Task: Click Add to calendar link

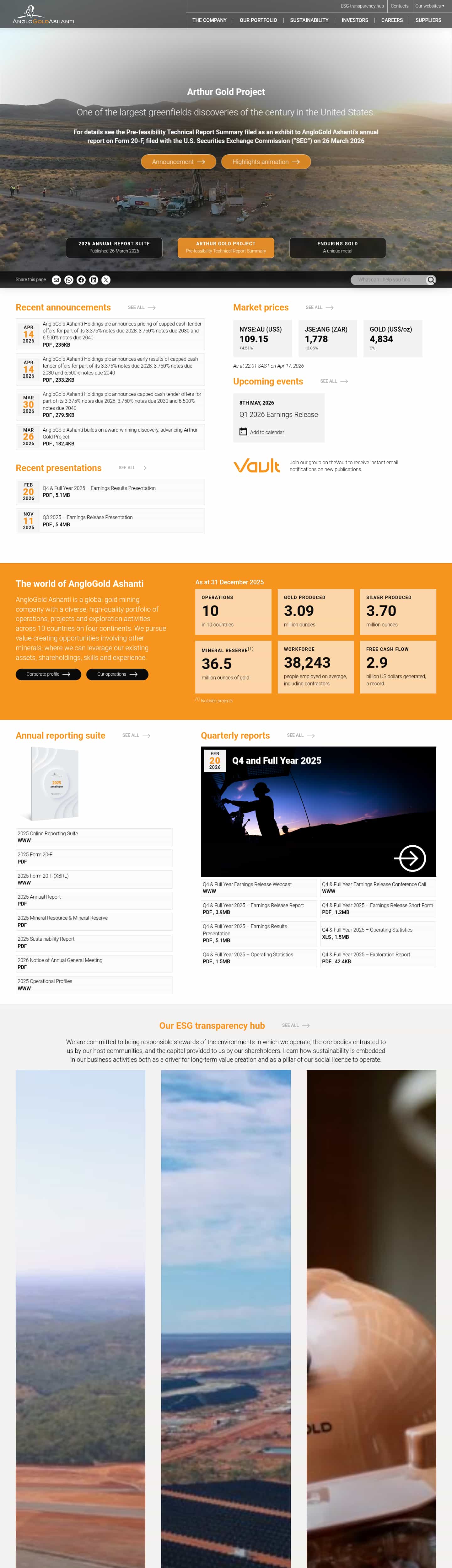Action: (x=267, y=432)
